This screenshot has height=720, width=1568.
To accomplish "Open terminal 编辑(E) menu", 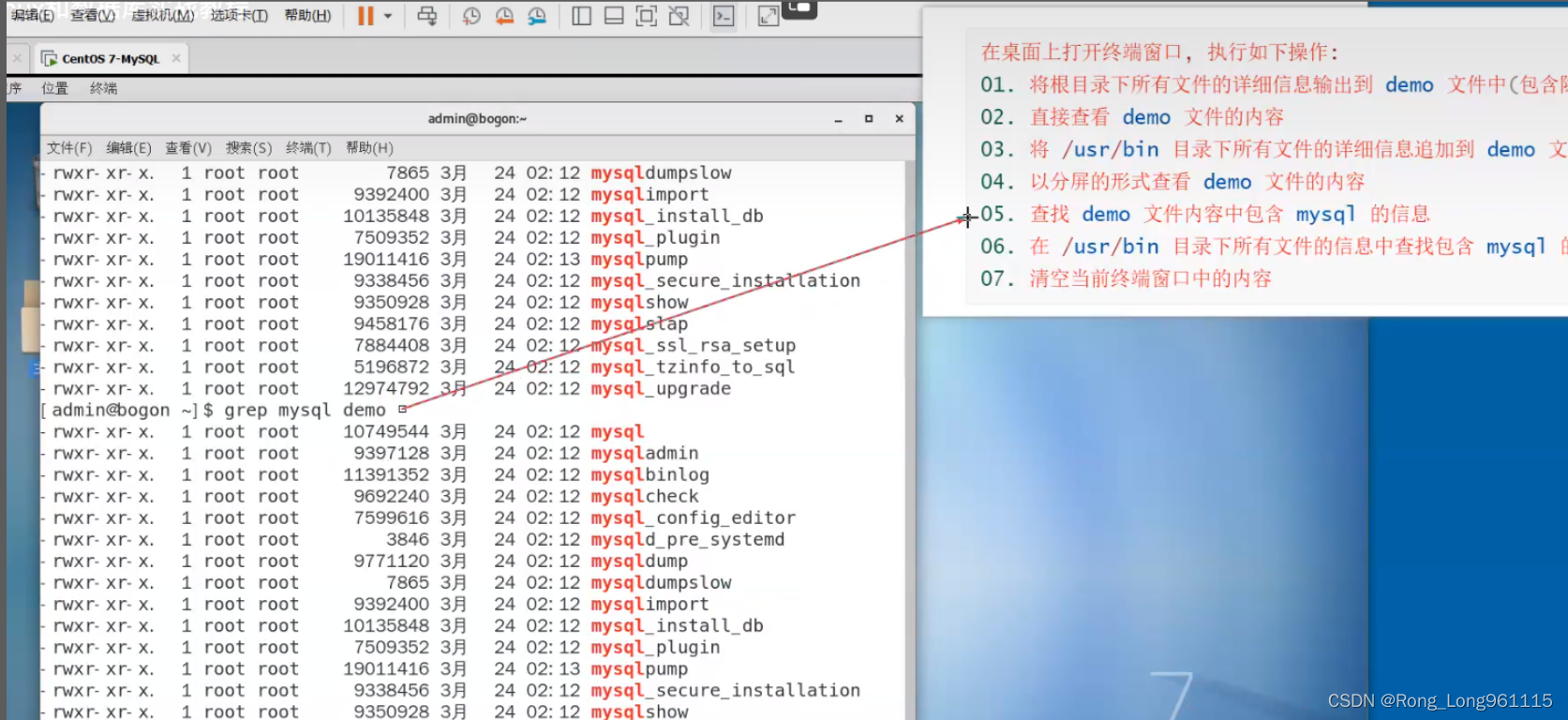I will coord(128,148).
